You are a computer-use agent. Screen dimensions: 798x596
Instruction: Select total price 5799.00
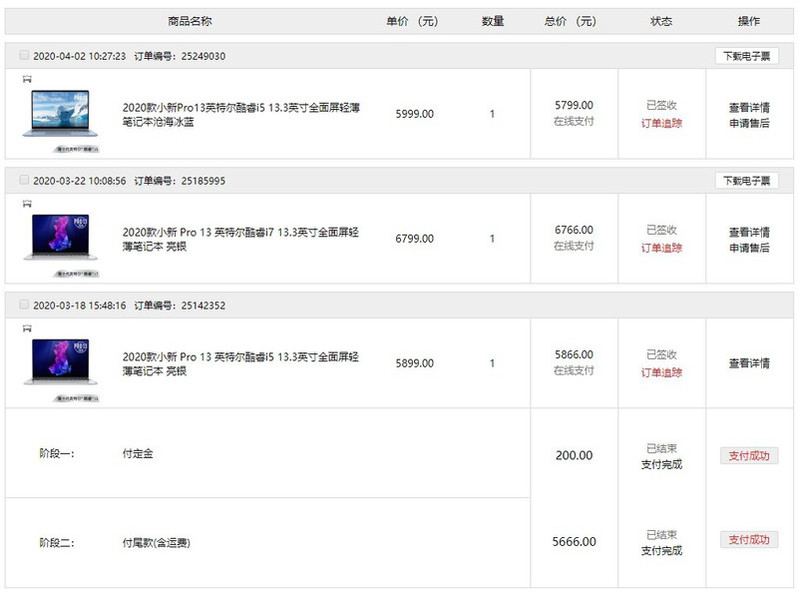coord(574,105)
